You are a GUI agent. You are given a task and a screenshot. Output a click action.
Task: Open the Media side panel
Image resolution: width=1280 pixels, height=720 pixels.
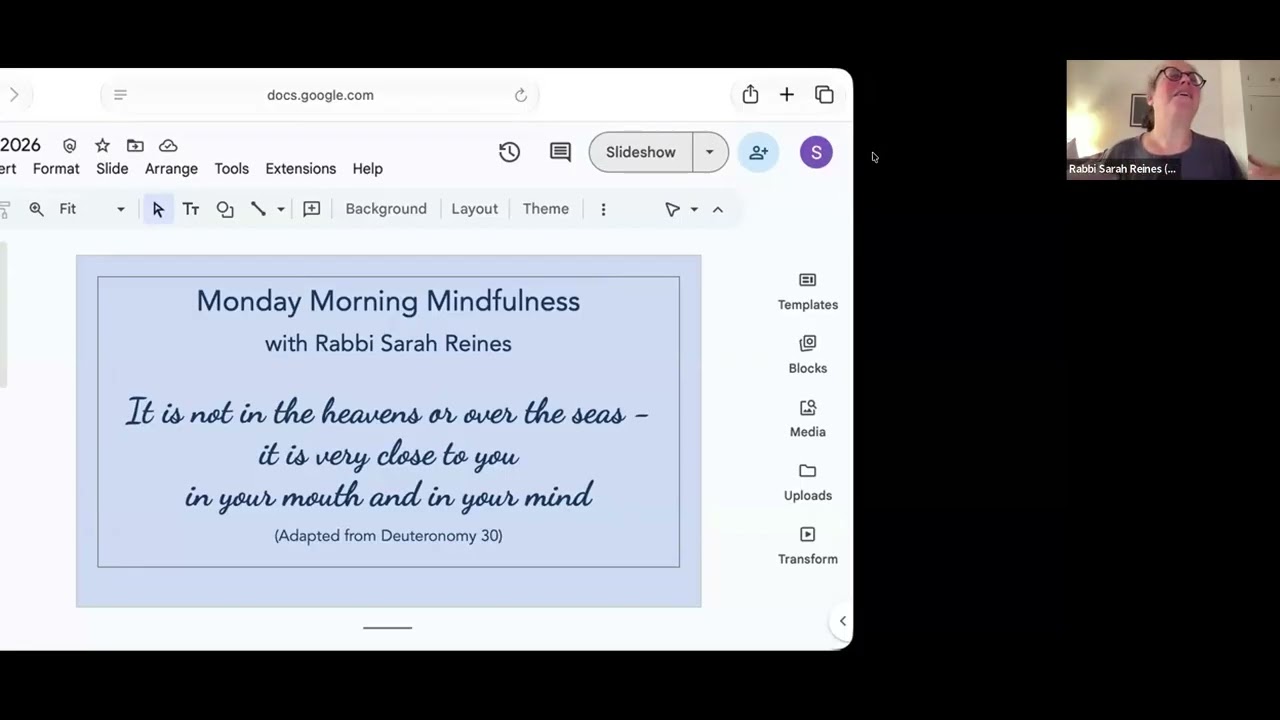(x=808, y=419)
